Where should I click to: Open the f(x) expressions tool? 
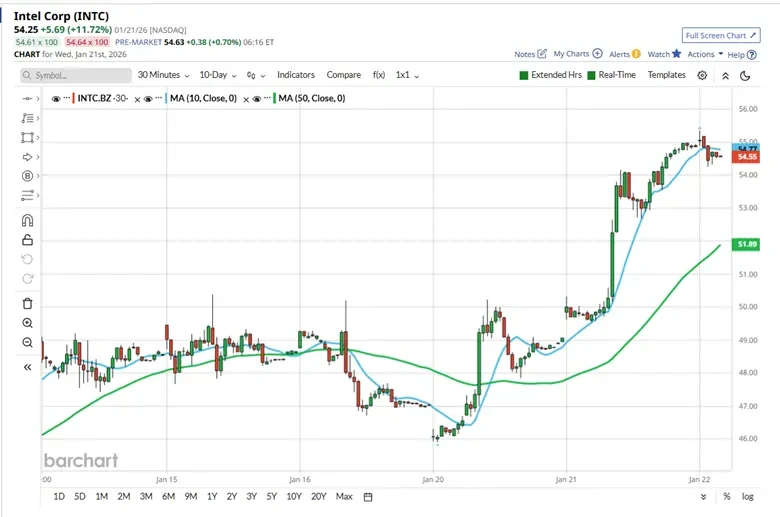379,75
